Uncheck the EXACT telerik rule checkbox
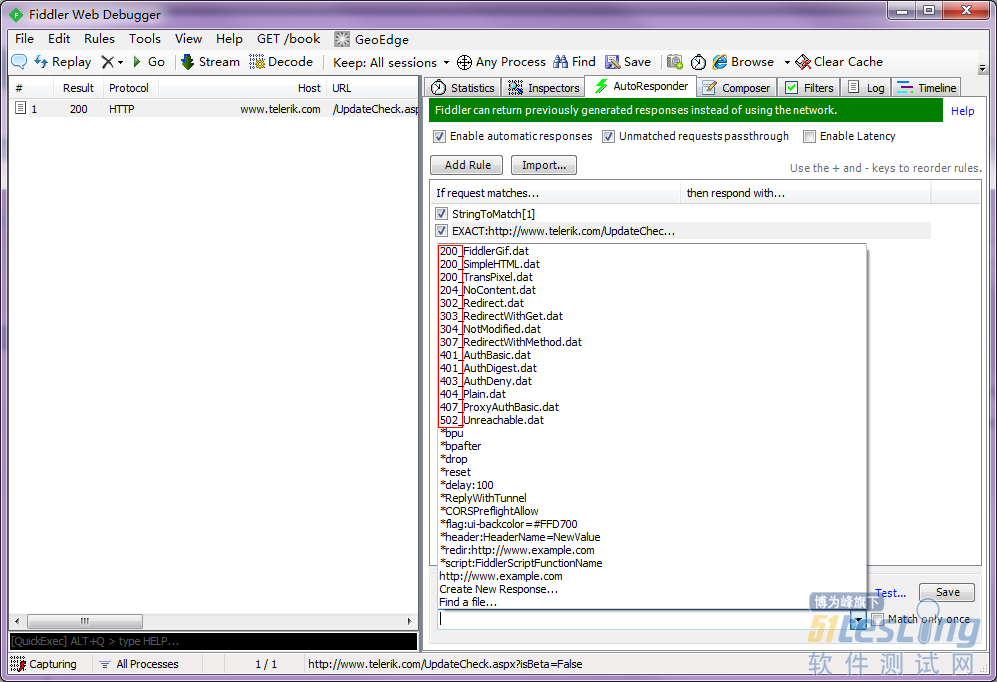 pyautogui.click(x=442, y=231)
